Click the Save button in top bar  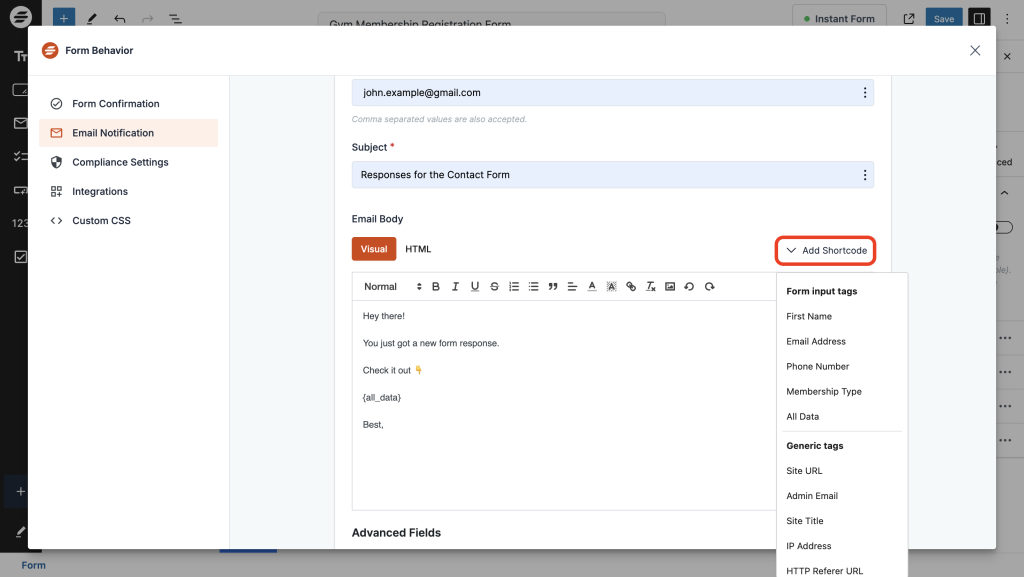[x=944, y=19]
